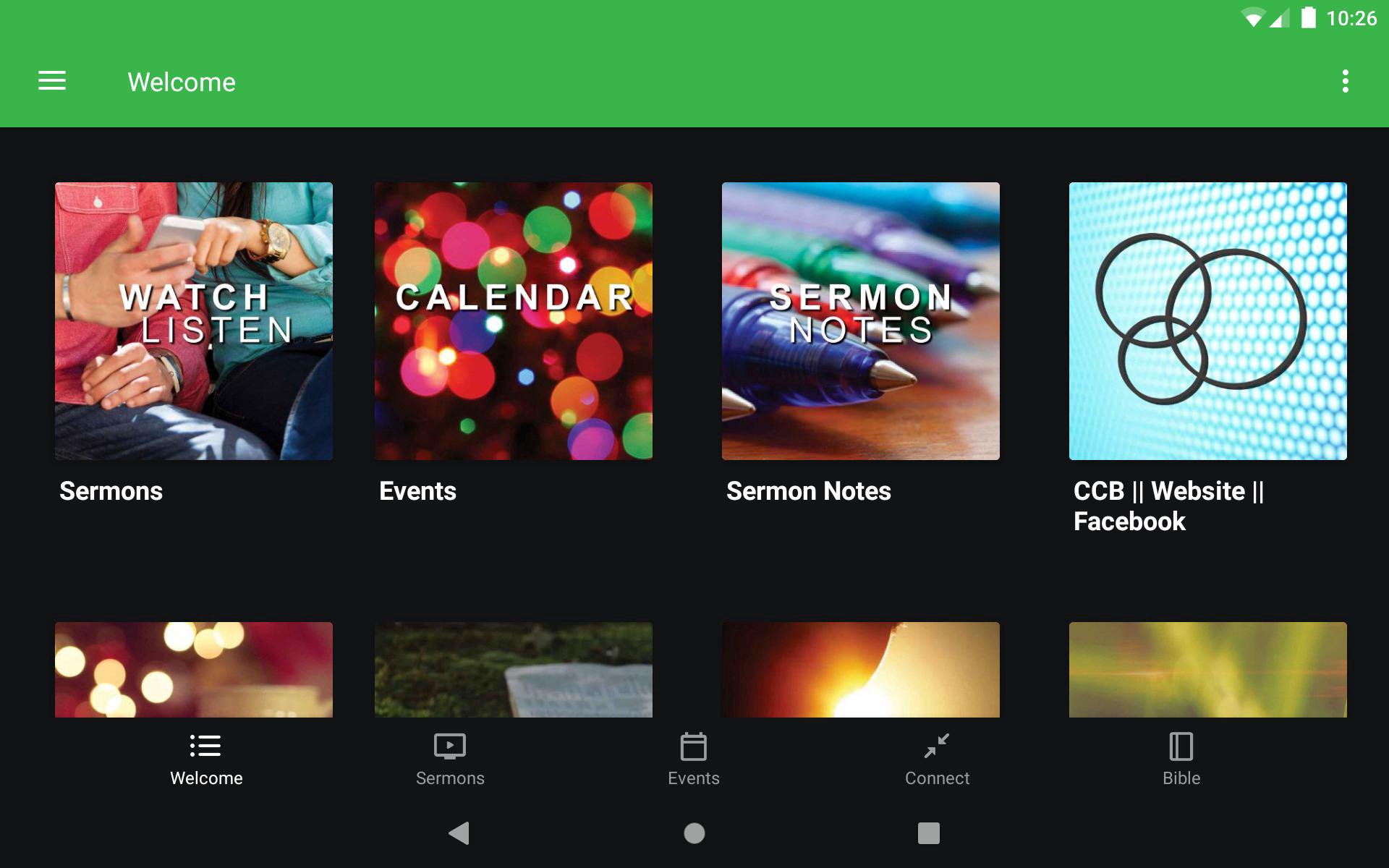This screenshot has height=868, width=1389.
Task: Open the Calendar events tile
Action: pos(513,320)
